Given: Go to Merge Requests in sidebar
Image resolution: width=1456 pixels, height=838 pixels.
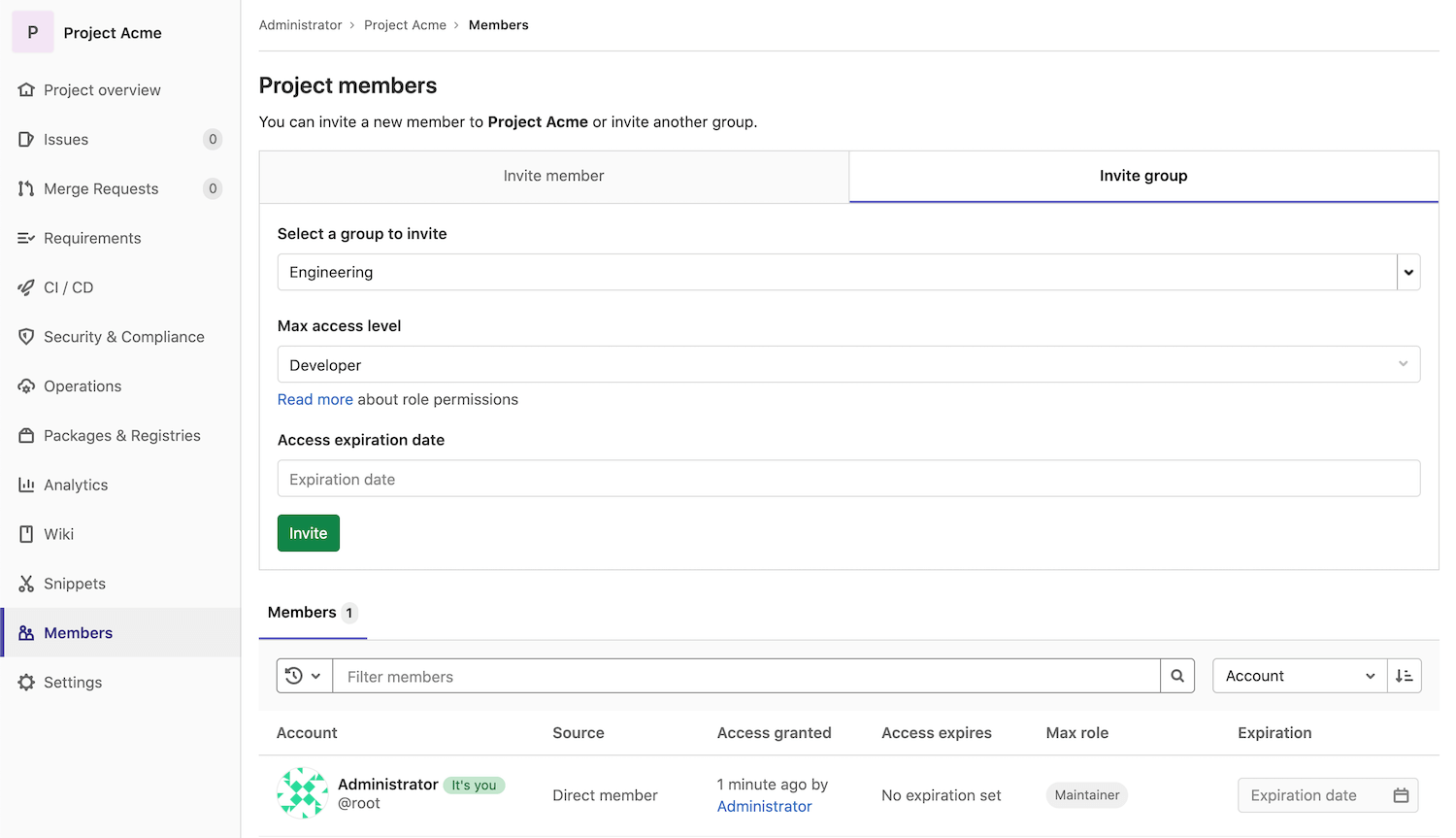Looking at the screenshot, I should tap(101, 188).
